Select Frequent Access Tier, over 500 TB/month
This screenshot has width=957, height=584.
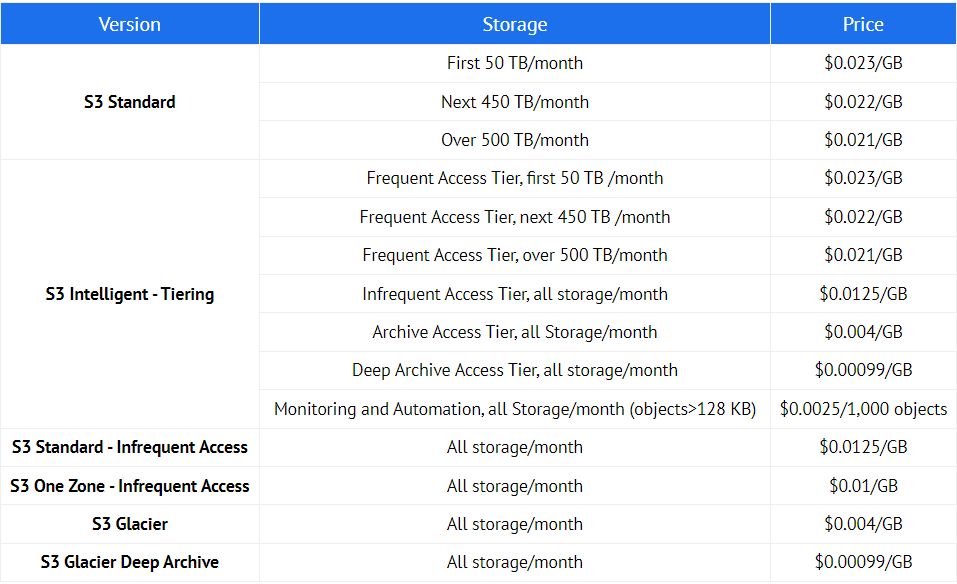click(x=514, y=255)
